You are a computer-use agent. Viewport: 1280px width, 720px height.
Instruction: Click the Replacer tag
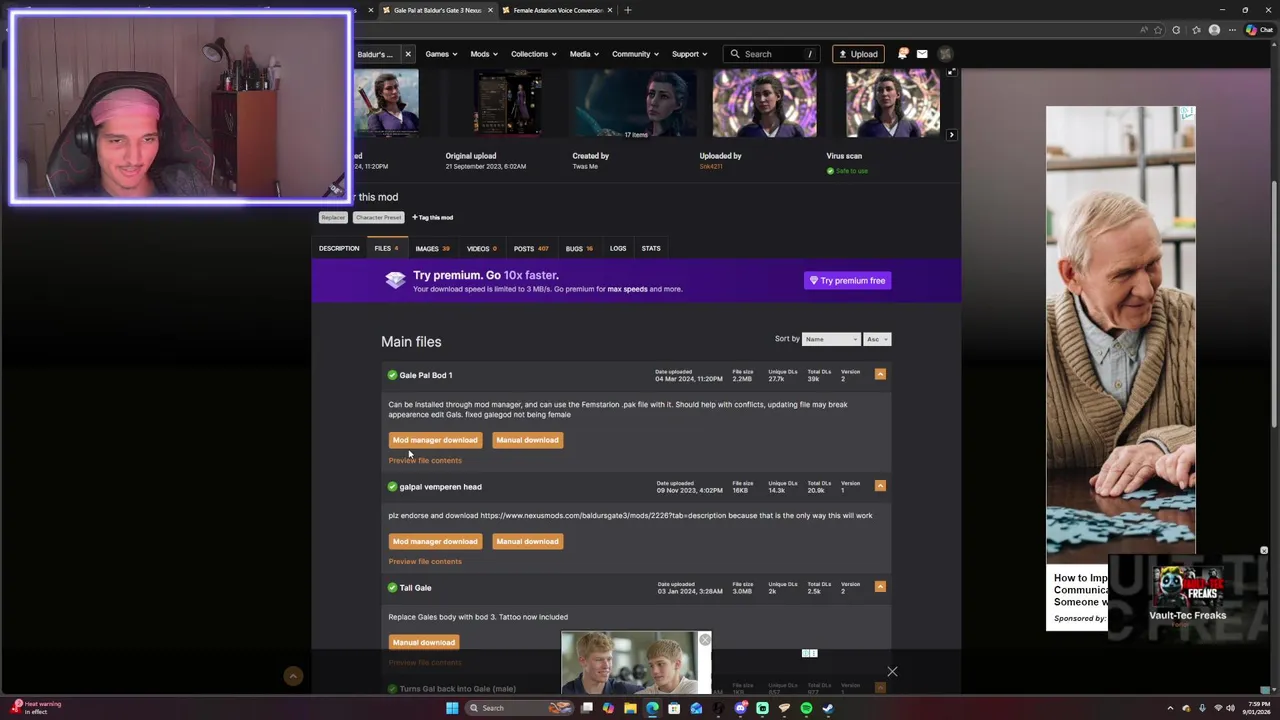333,217
